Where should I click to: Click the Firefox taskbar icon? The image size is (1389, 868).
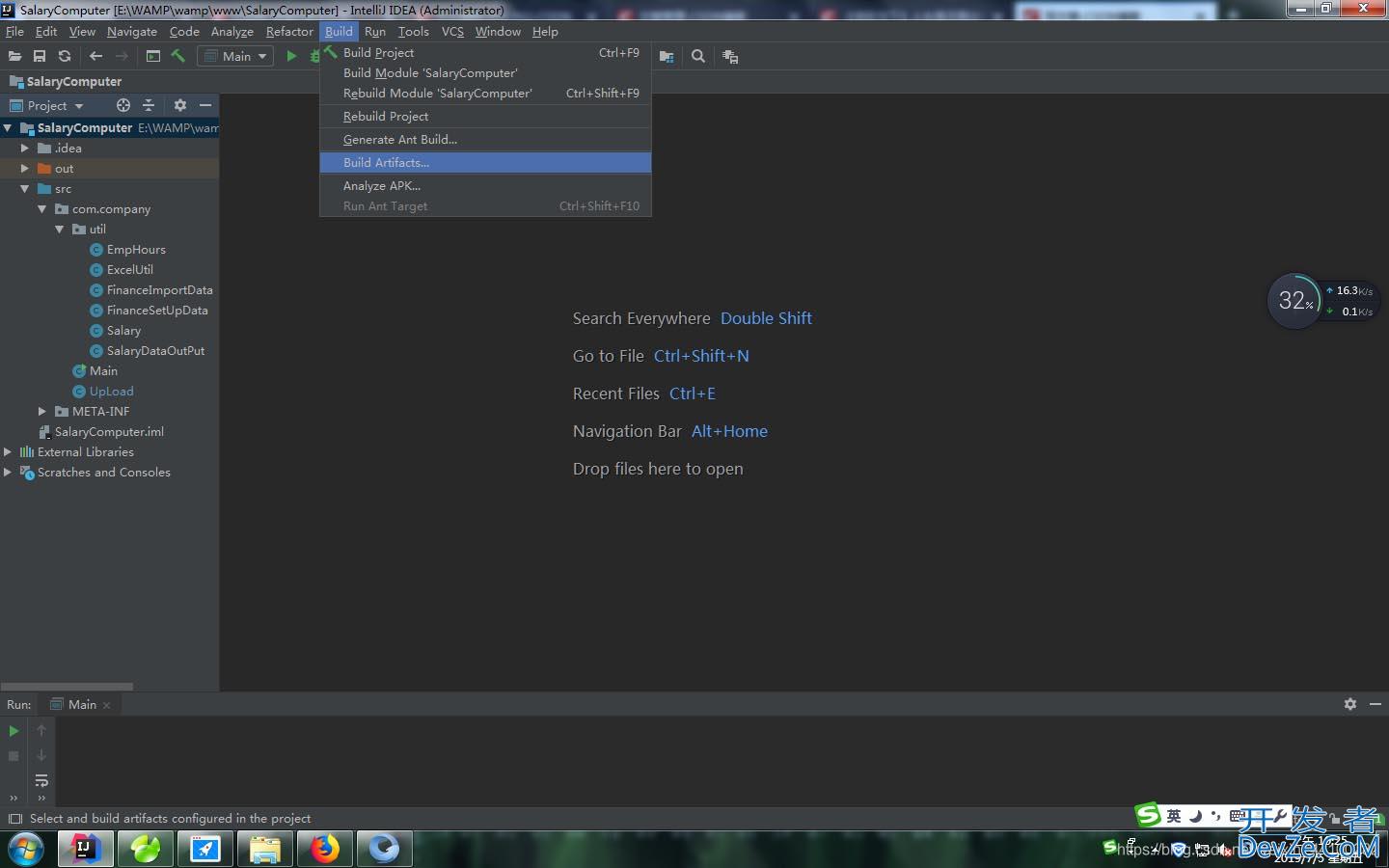[325, 849]
